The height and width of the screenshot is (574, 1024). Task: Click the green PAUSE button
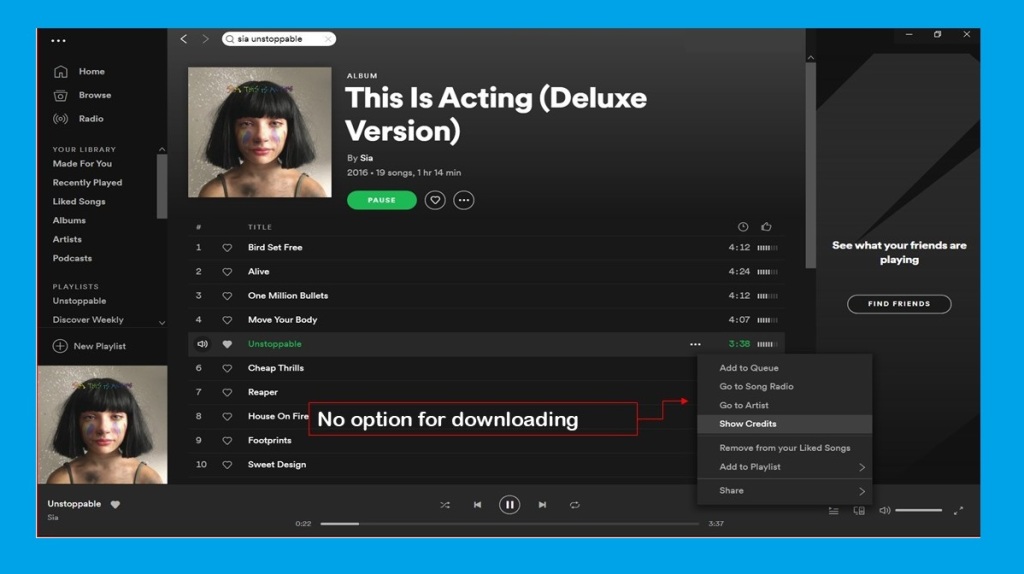(381, 200)
